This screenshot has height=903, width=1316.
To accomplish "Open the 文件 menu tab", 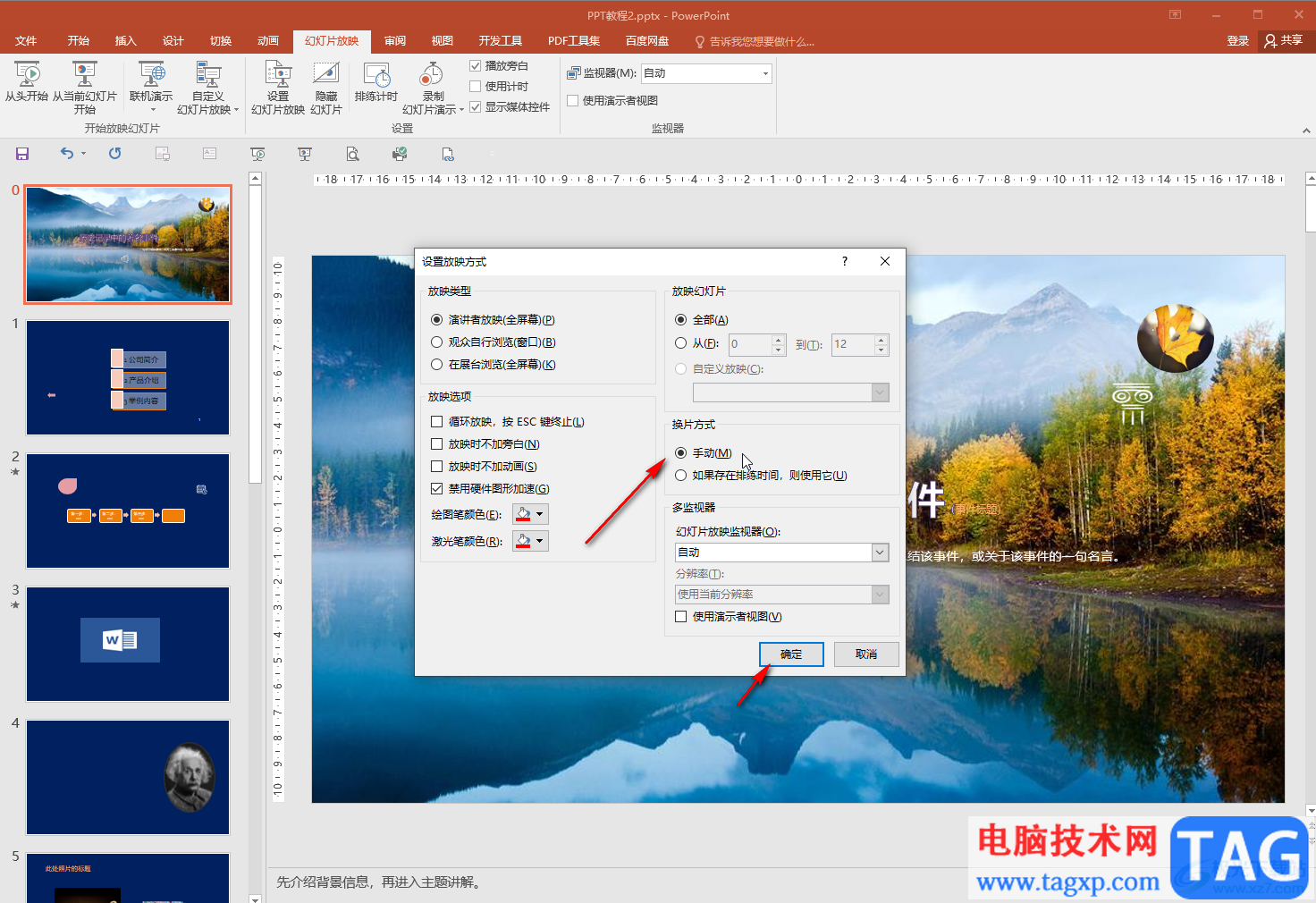I will [26, 41].
